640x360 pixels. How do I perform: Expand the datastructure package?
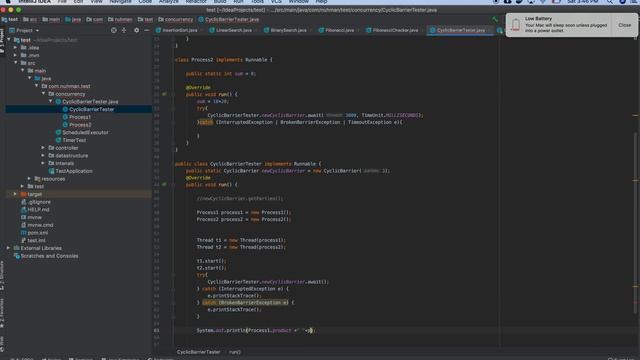pyautogui.click(x=43, y=156)
